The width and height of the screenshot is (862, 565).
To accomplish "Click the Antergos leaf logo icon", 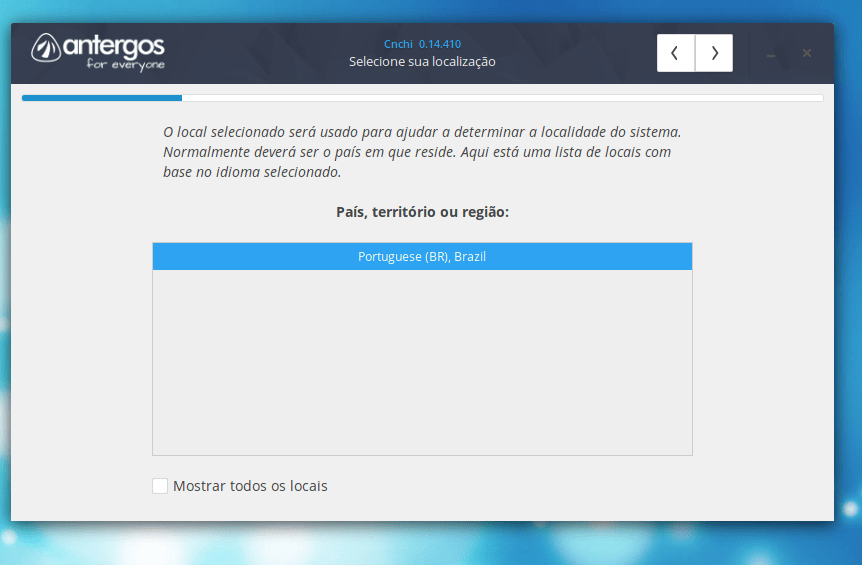I will (x=47, y=49).
